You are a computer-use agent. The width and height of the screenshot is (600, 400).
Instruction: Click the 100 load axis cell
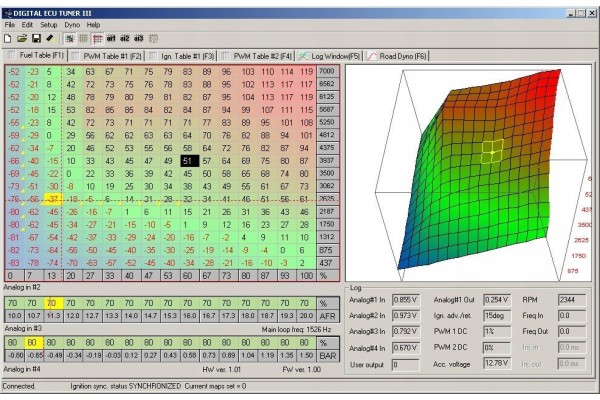click(x=306, y=276)
